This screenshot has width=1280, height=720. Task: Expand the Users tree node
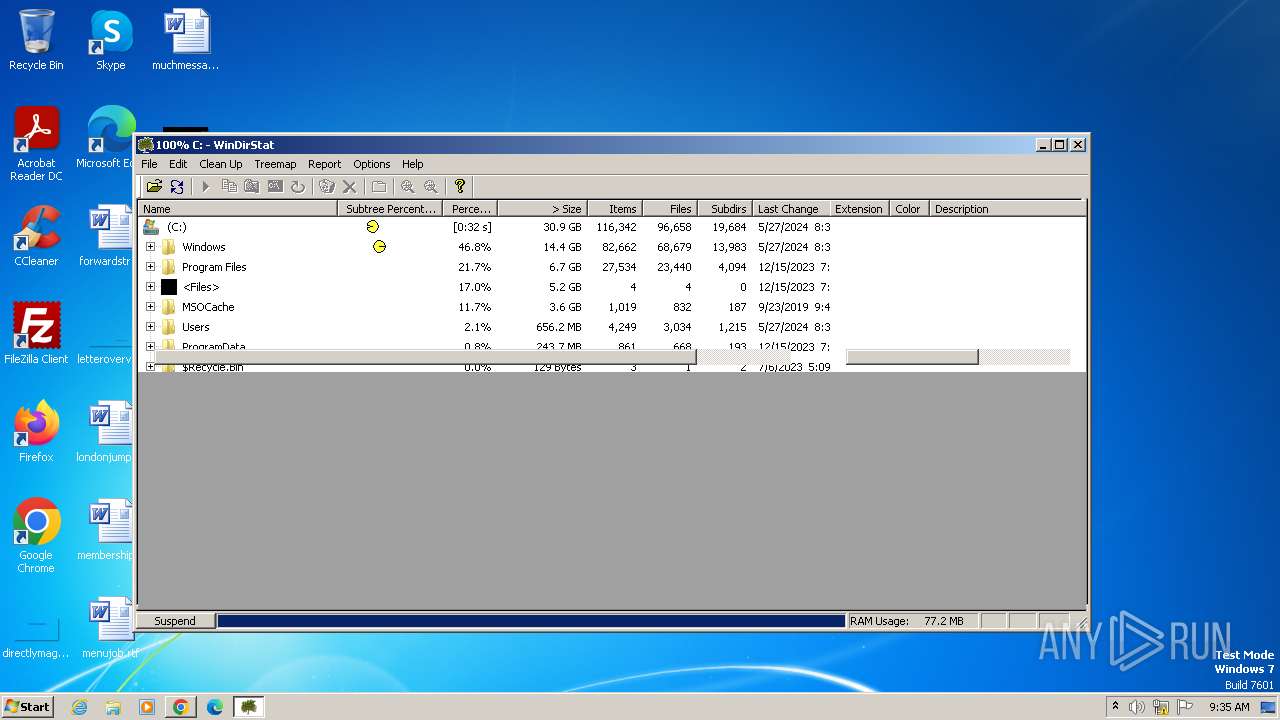(150, 327)
